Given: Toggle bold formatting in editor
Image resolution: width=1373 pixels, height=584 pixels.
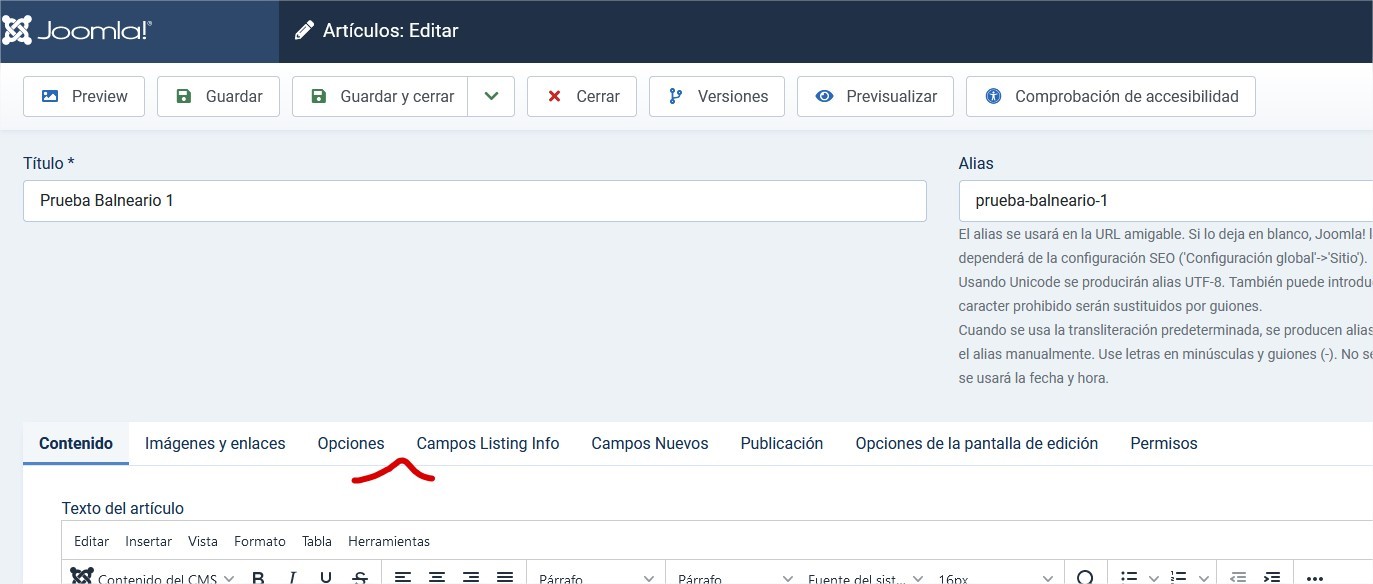Looking at the screenshot, I should pyautogui.click(x=259, y=577).
